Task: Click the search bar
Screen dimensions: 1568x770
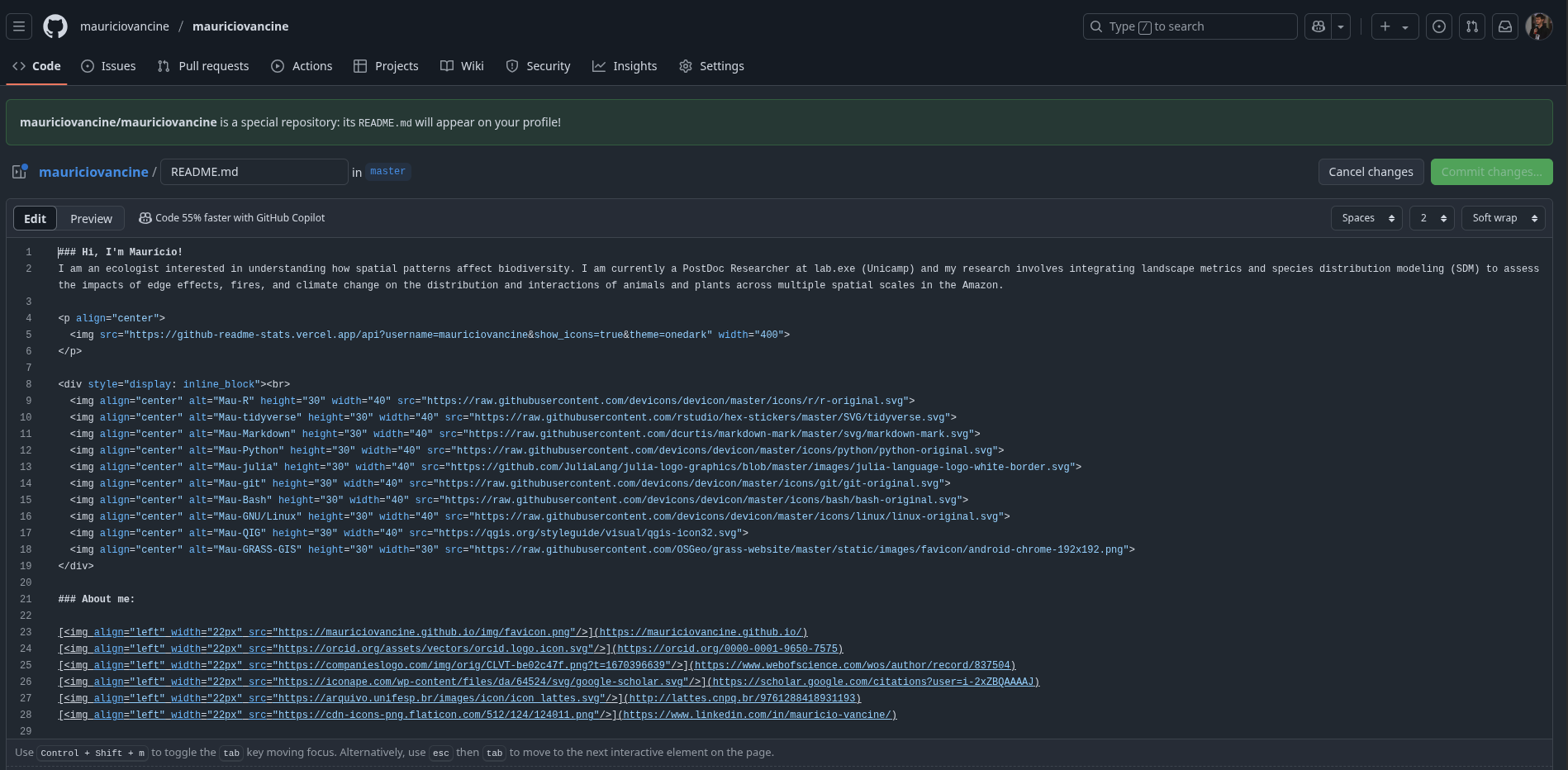Action: coord(1190,26)
